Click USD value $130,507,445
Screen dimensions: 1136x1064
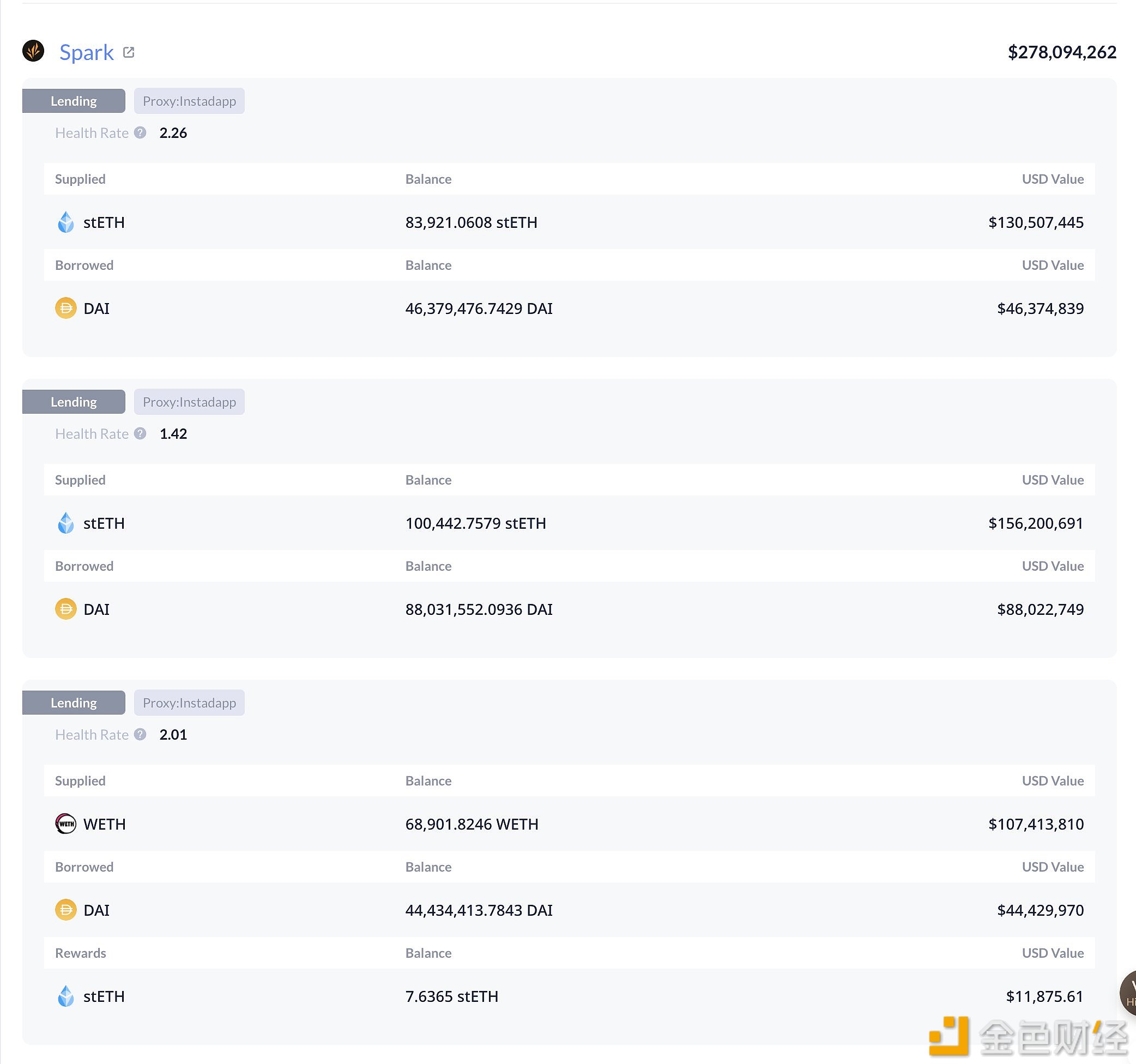[1036, 222]
